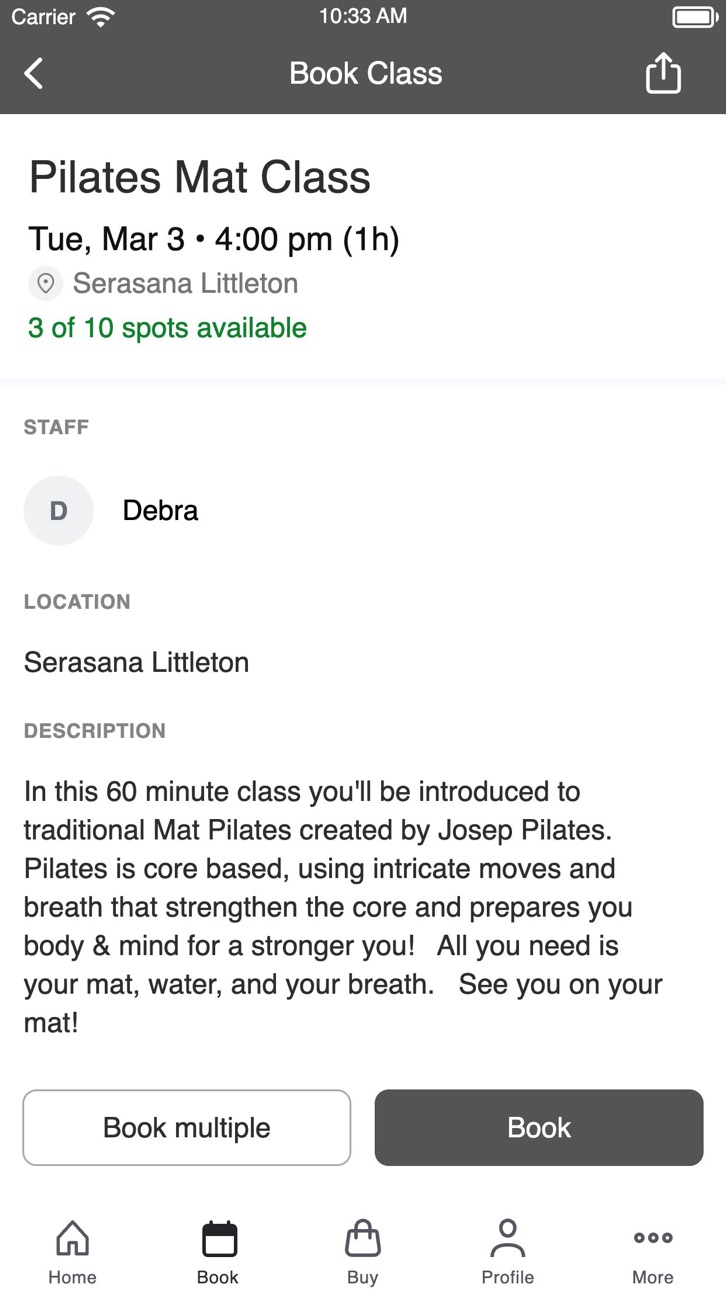Select the Debra staff name
726x1290 pixels.
coord(160,511)
